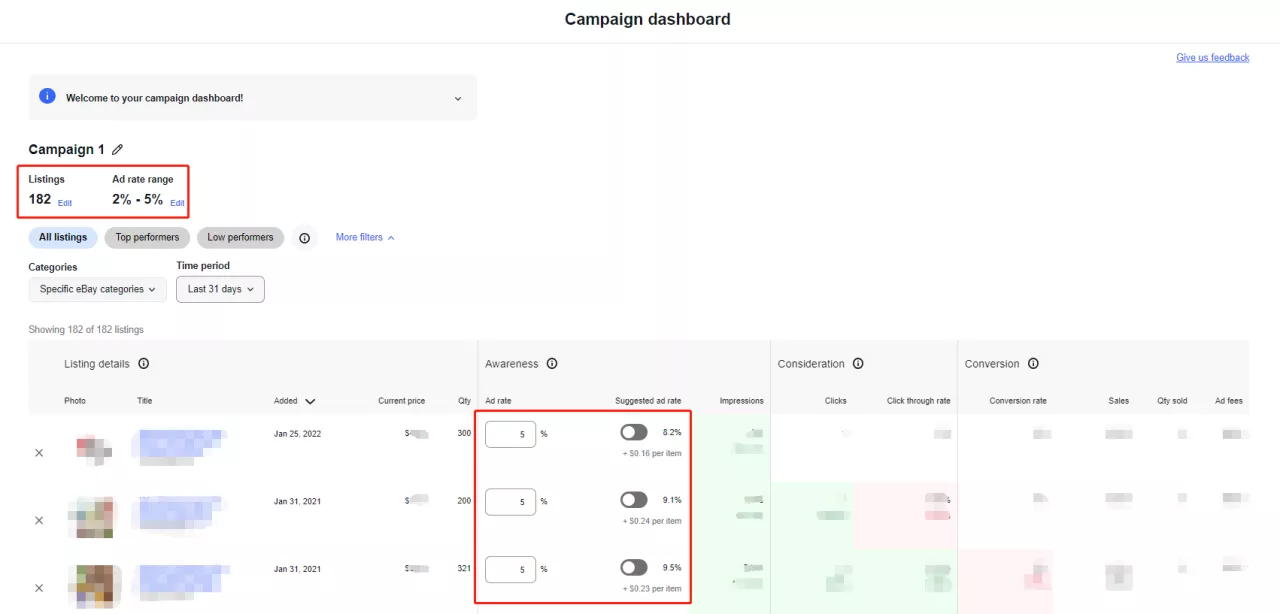
Task: Click the info icon next to Listing details
Action: click(x=143, y=364)
